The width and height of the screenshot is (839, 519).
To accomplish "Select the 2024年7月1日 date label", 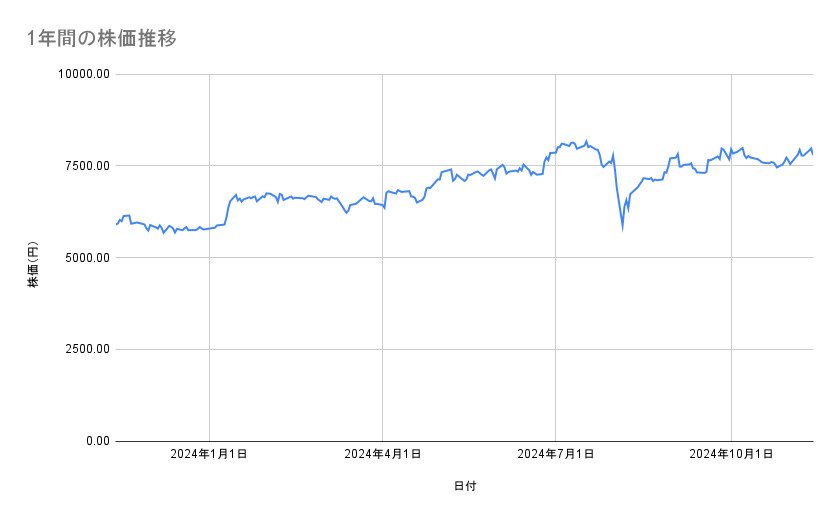I will pyautogui.click(x=556, y=455).
